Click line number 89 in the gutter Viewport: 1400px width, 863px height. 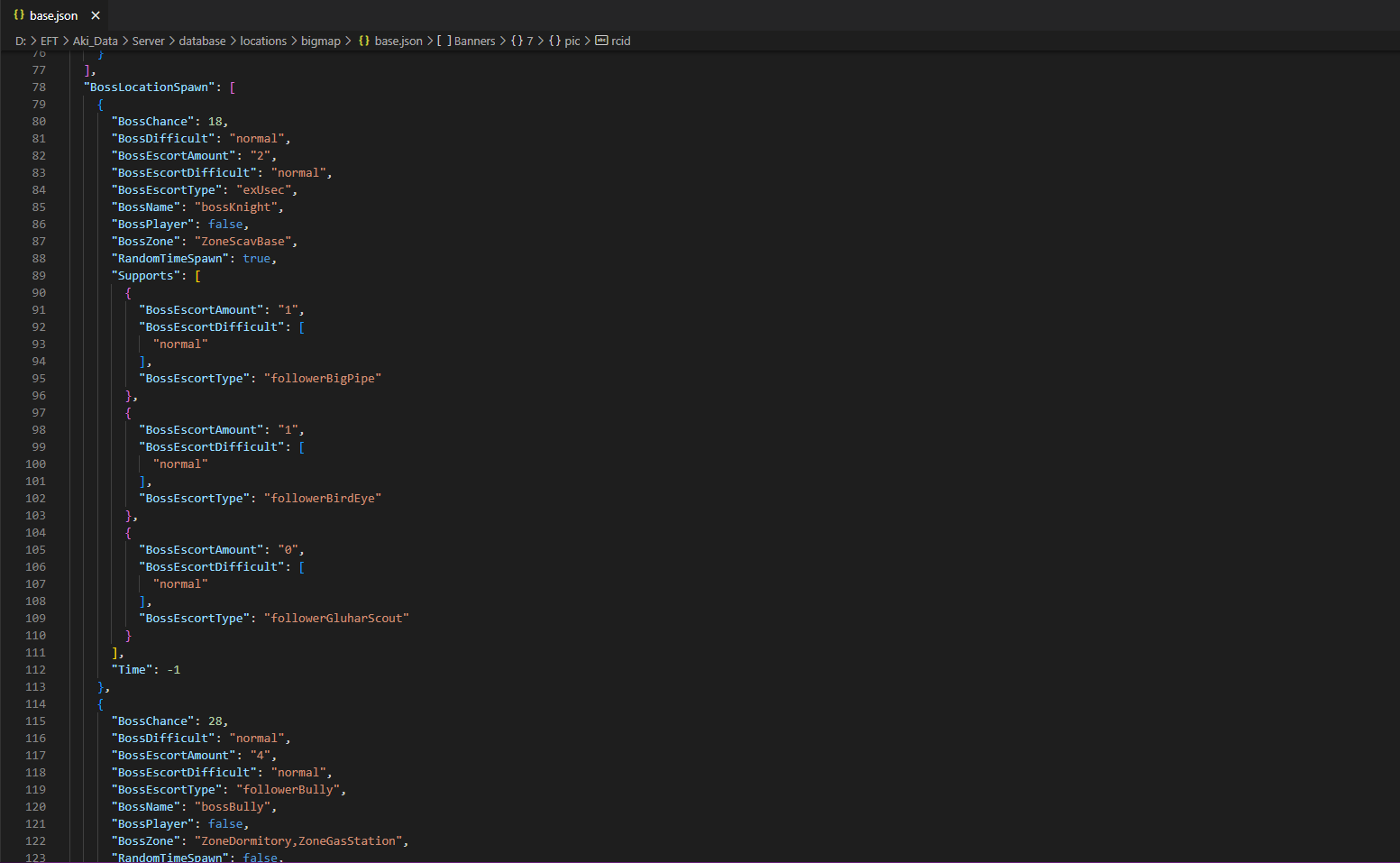click(x=39, y=276)
